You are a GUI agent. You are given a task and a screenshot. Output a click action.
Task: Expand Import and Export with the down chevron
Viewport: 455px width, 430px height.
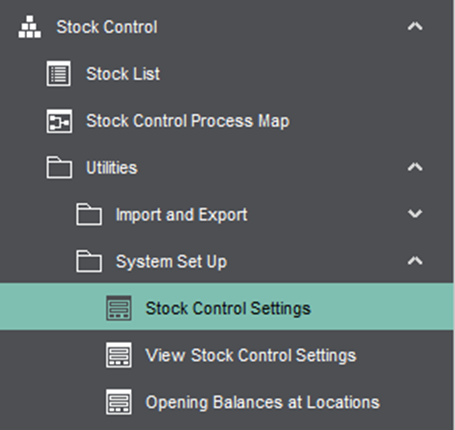pyautogui.click(x=415, y=214)
